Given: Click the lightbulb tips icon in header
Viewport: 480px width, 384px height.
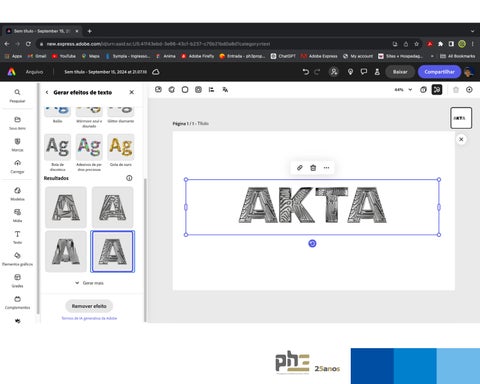Looking at the screenshot, I should click(x=350, y=72).
